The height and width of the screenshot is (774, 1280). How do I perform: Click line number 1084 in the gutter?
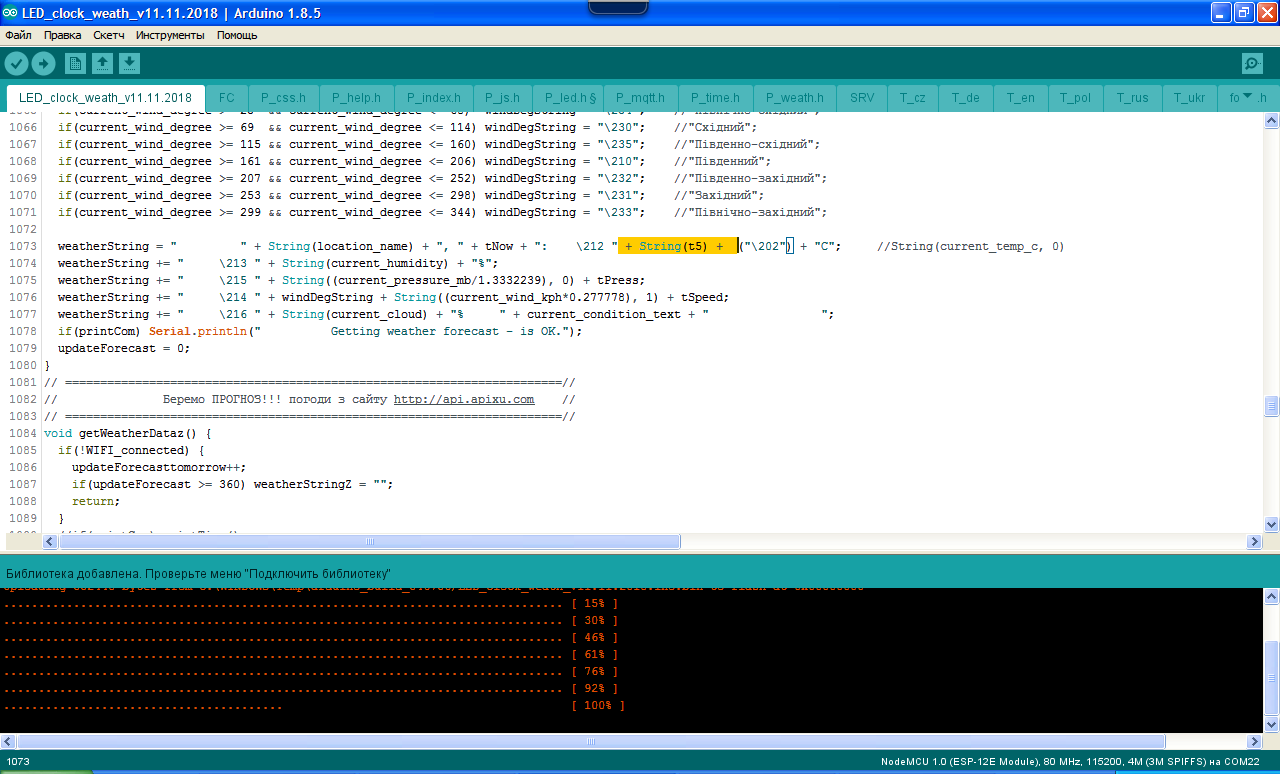(x=22, y=433)
